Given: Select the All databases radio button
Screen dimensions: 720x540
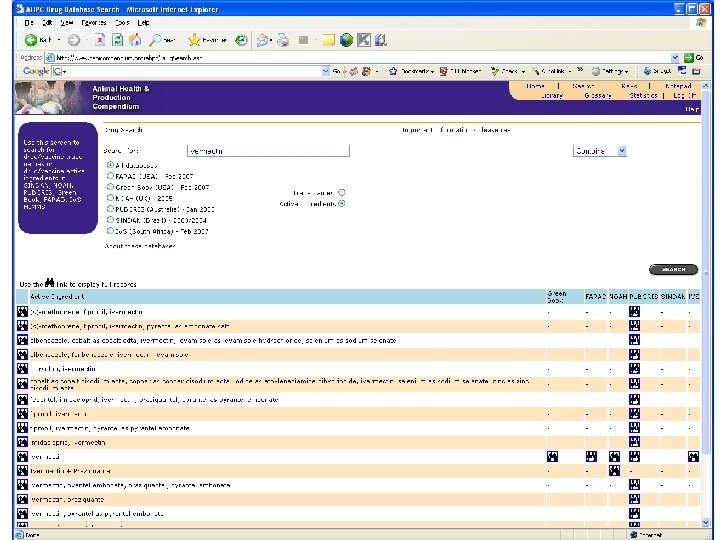Looking at the screenshot, I should [110, 164].
